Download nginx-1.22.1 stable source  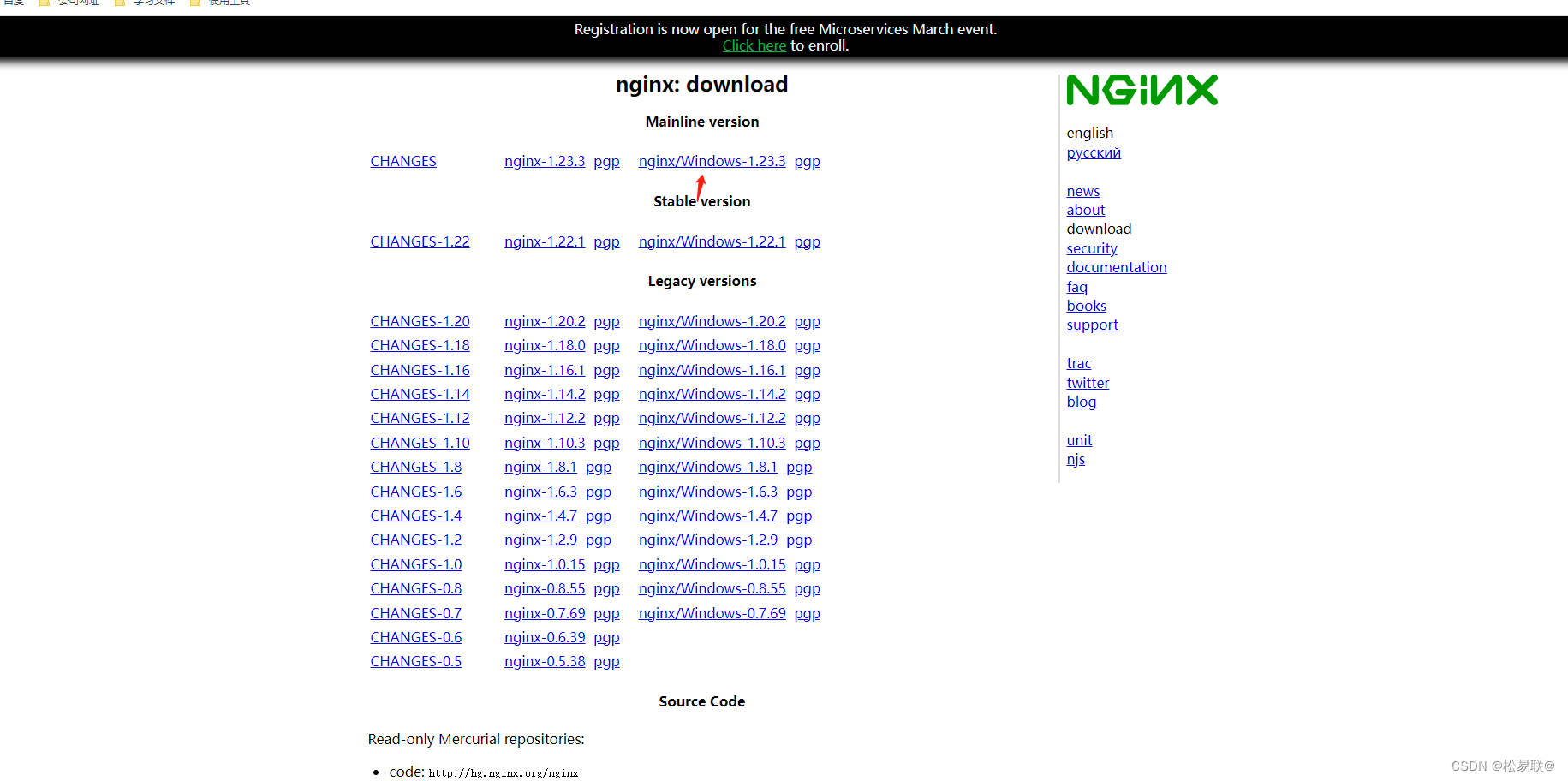click(545, 241)
